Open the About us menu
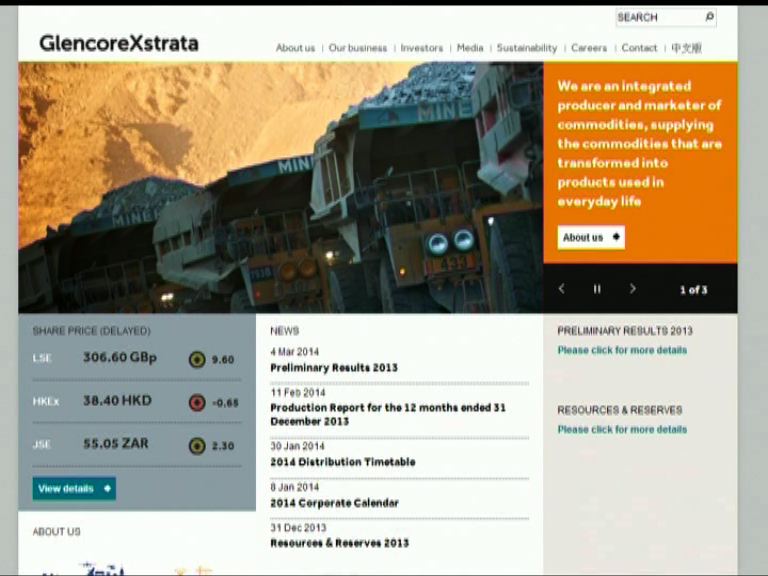768x576 pixels. coord(295,48)
